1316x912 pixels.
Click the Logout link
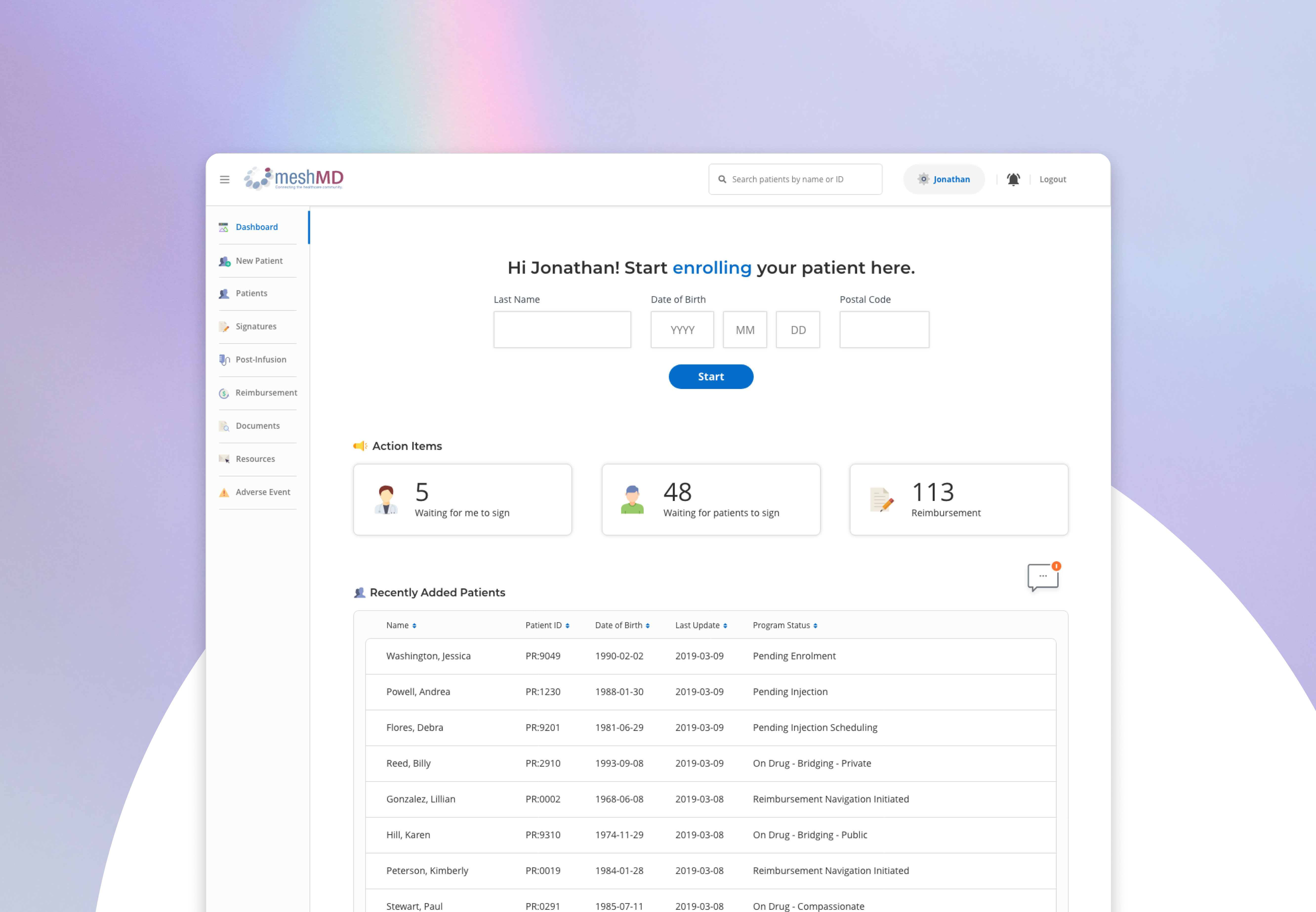tap(1052, 179)
